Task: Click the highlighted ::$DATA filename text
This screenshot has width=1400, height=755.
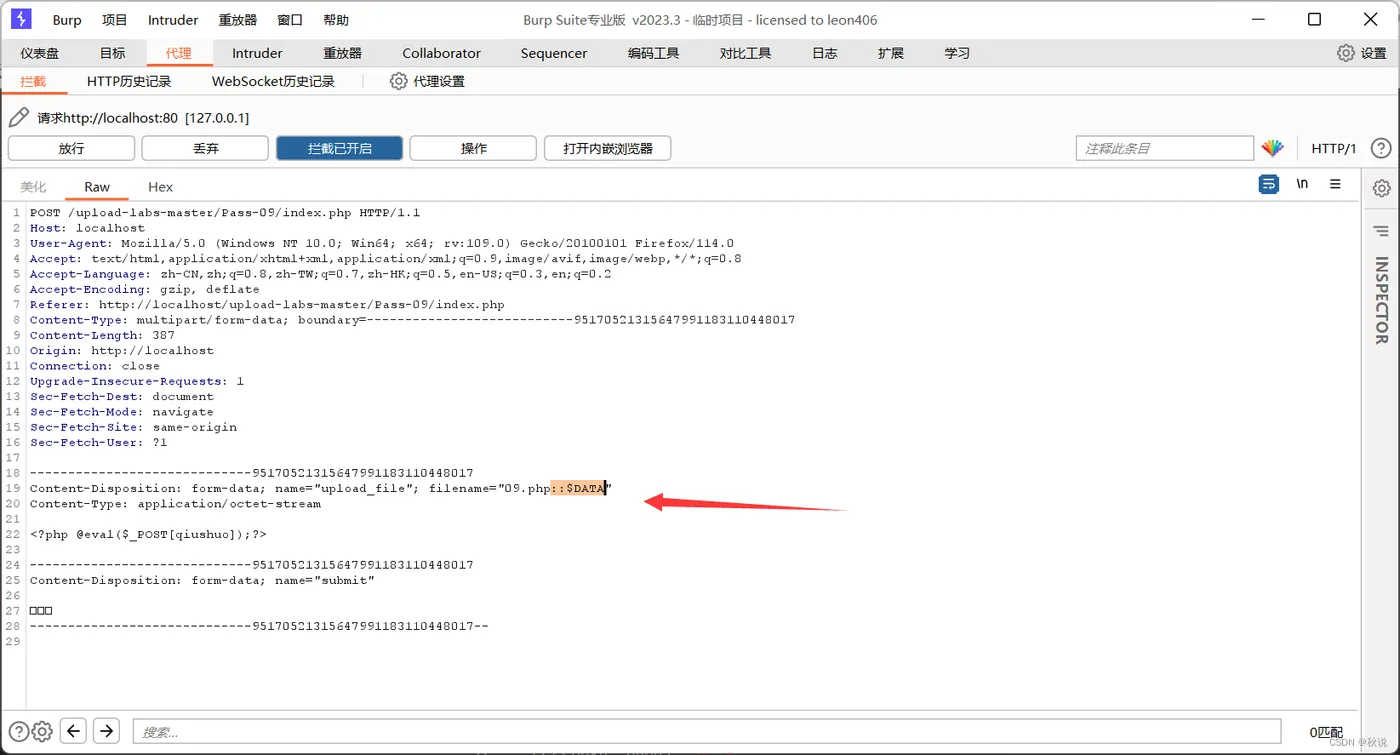Action: pos(578,488)
